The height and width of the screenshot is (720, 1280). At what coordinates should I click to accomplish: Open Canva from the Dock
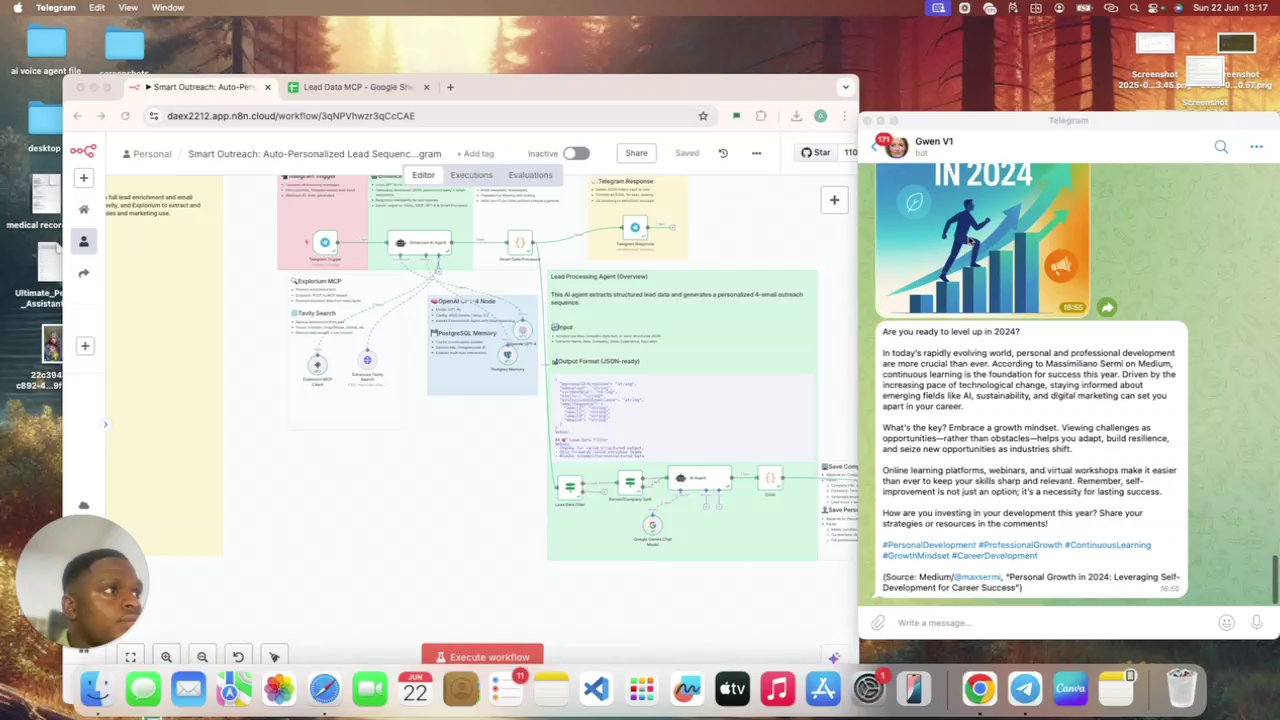(1070, 689)
